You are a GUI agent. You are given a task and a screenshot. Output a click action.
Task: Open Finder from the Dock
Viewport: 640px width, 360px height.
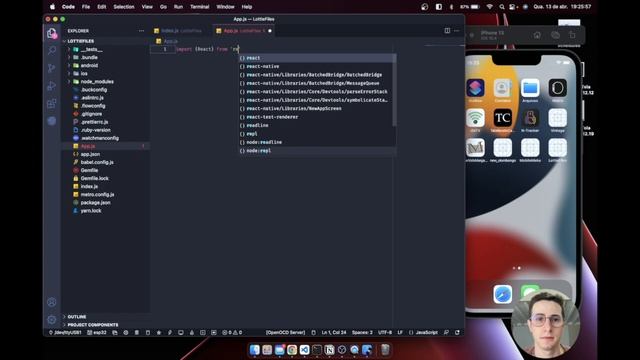pos(255,350)
